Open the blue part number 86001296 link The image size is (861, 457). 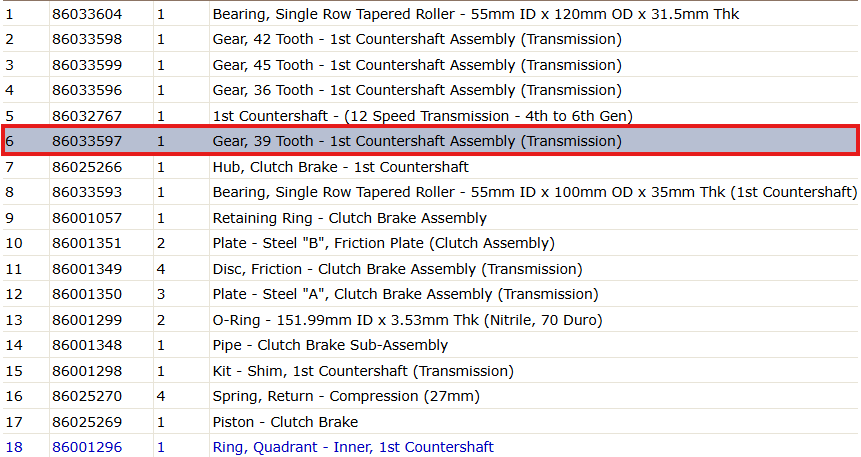[87, 447]
